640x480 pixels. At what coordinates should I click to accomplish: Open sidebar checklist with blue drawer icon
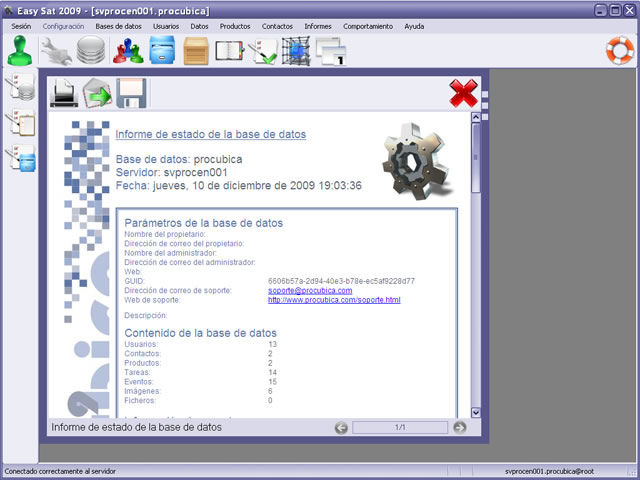(x=20, y=158)
